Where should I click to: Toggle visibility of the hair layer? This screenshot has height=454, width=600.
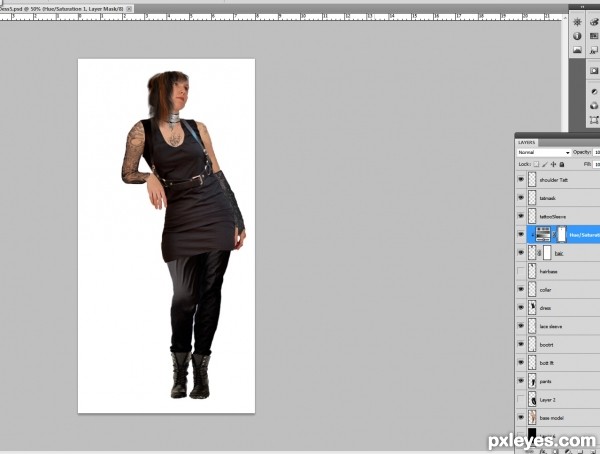tap(521, 253)
